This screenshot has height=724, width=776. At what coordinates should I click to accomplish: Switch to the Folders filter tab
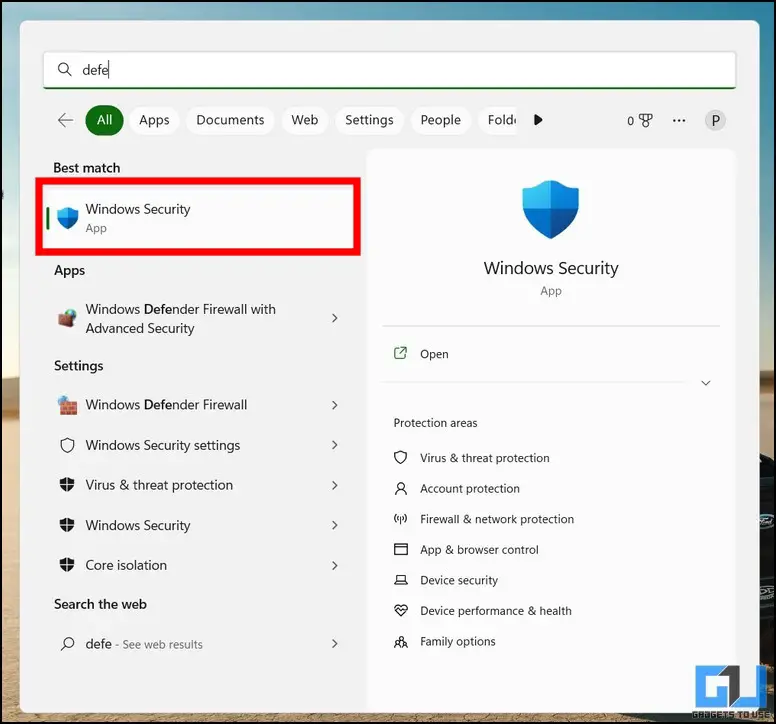pyautogui.click(x=498, y=120)
